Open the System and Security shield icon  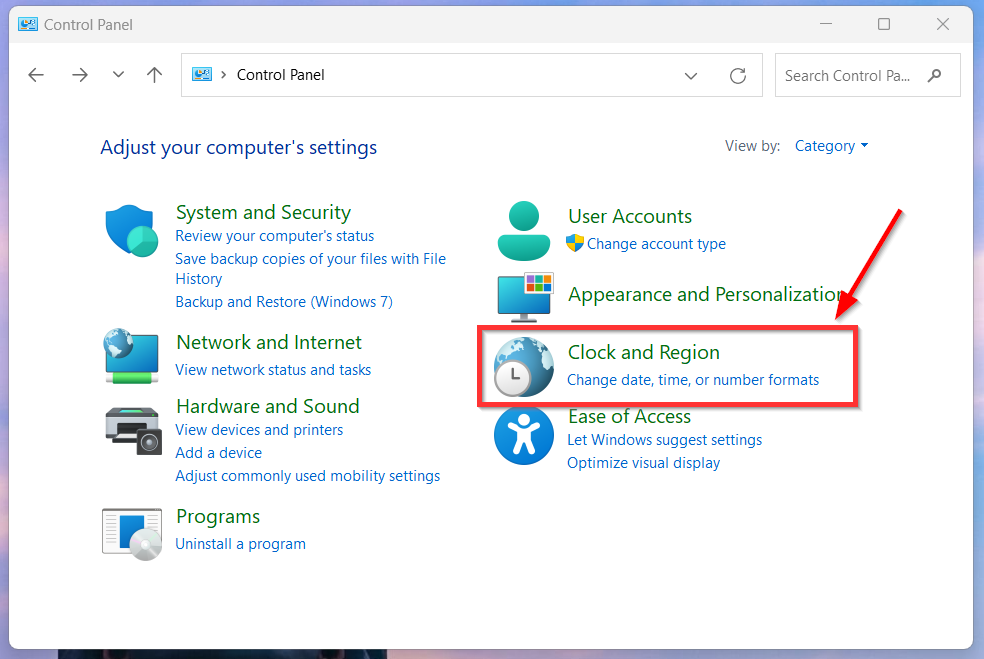[x=132, y=230]
